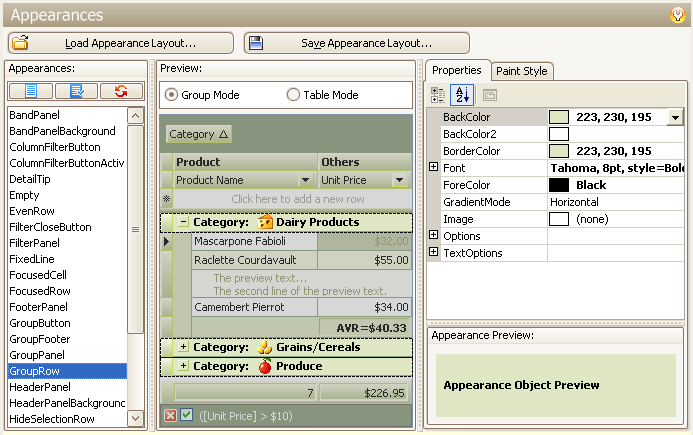Select GroupFooter appearance item
Screen dimensions: 693x435
(x=67, y=339)
